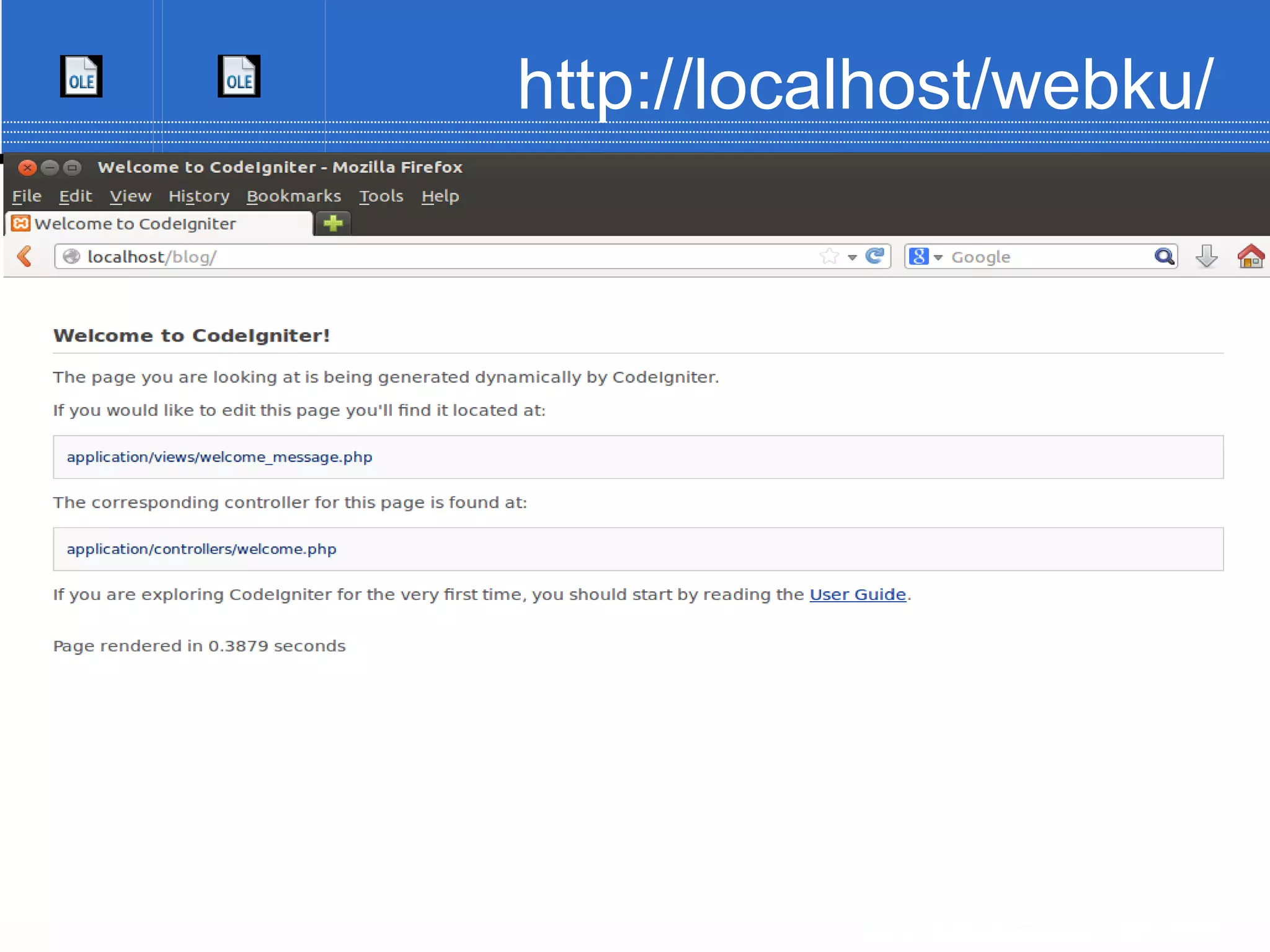Open downloads with the down-arrow icon
The height and width of the screenshot is (952, 1270).
[1206, 256]
